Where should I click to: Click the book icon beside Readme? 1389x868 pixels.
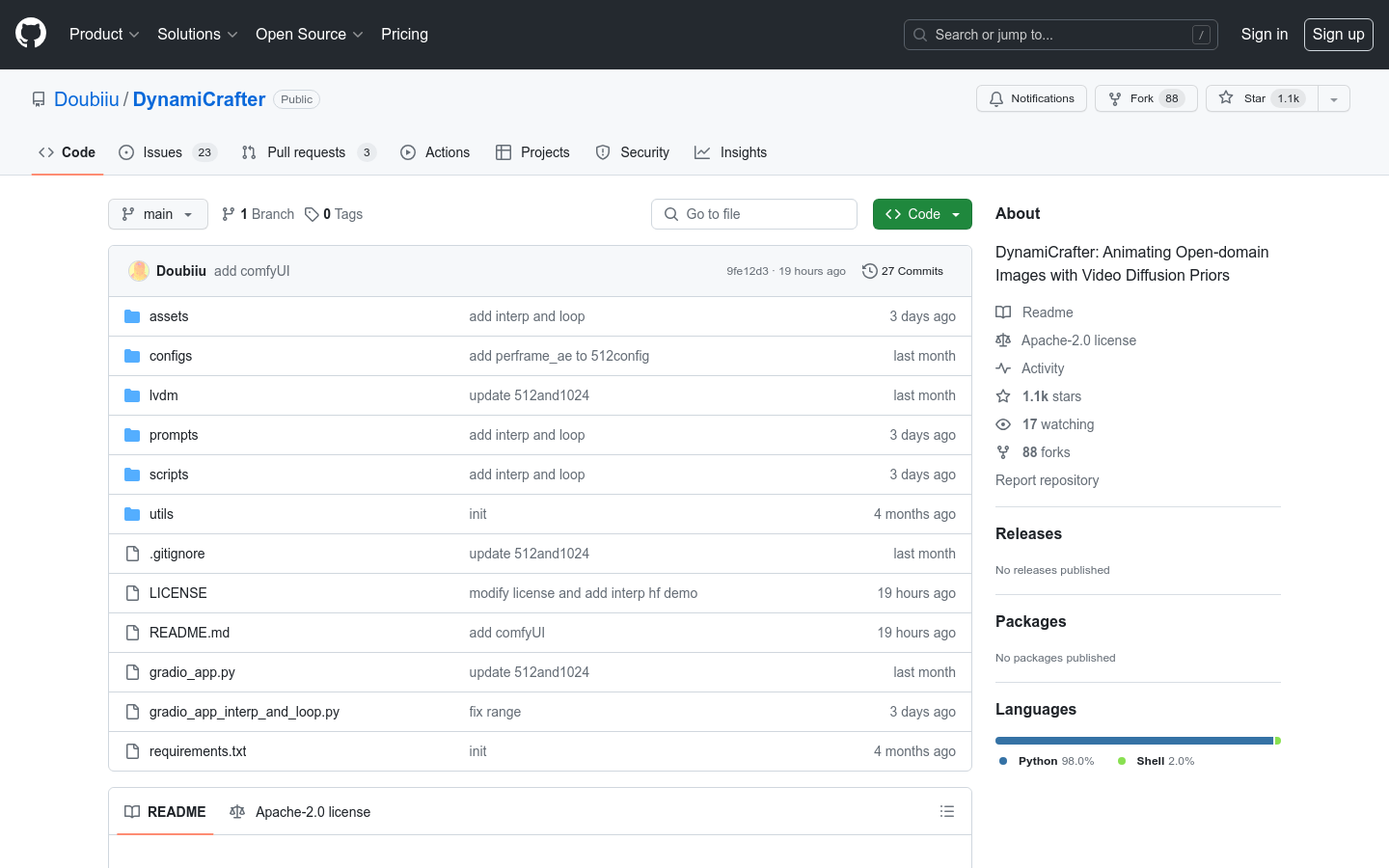(x=1003, y=312)
